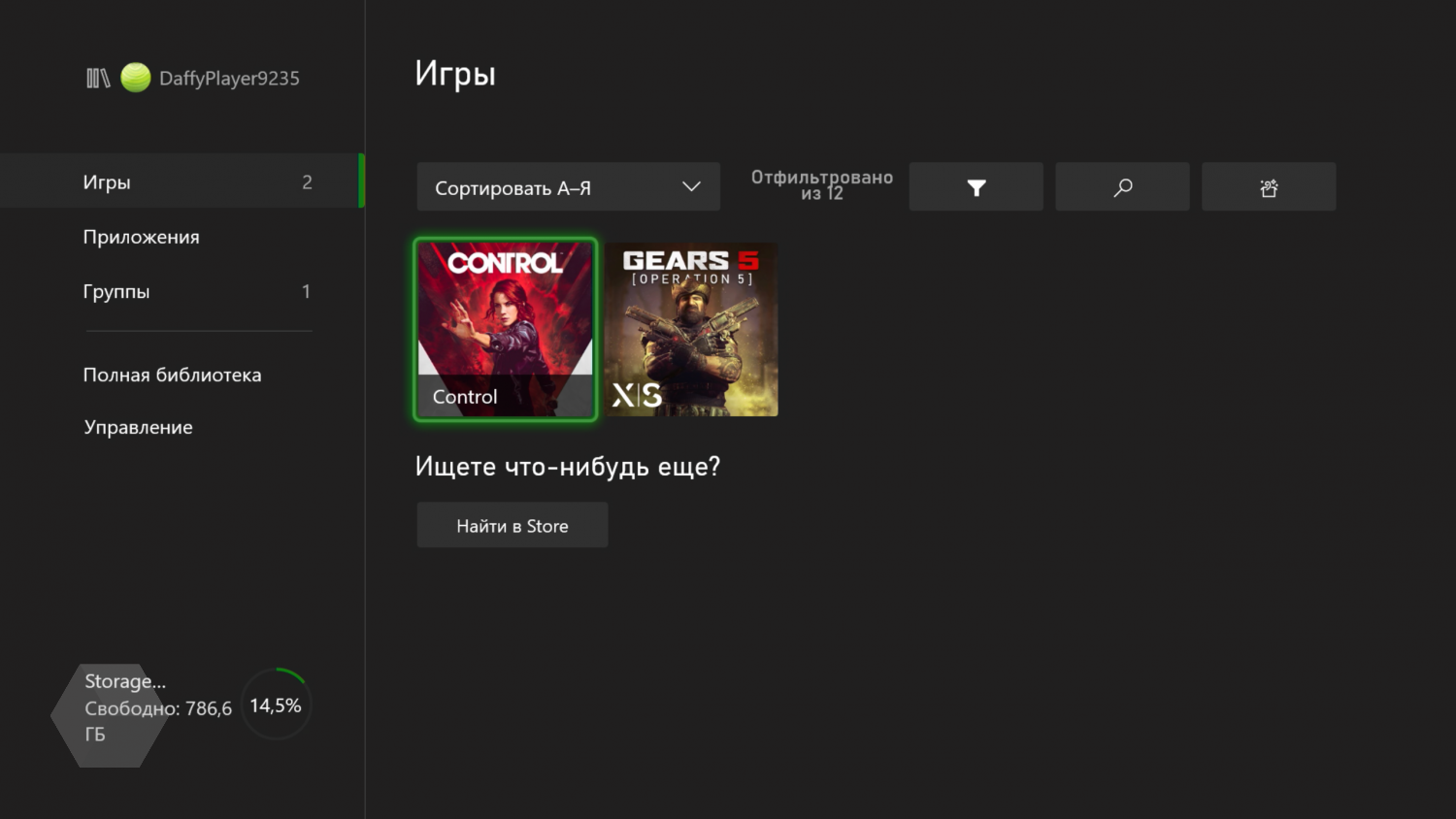Select the Control game tile
Screen dimensions: 1456x819
[505, 329]
